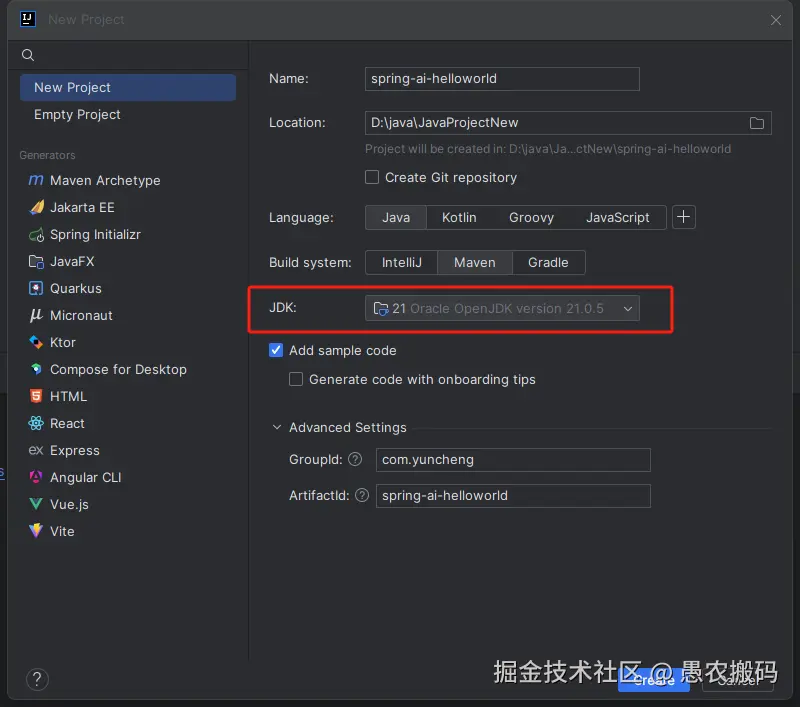Select the Vue.js generator icon
800x707 pixels.
point(36,504)
